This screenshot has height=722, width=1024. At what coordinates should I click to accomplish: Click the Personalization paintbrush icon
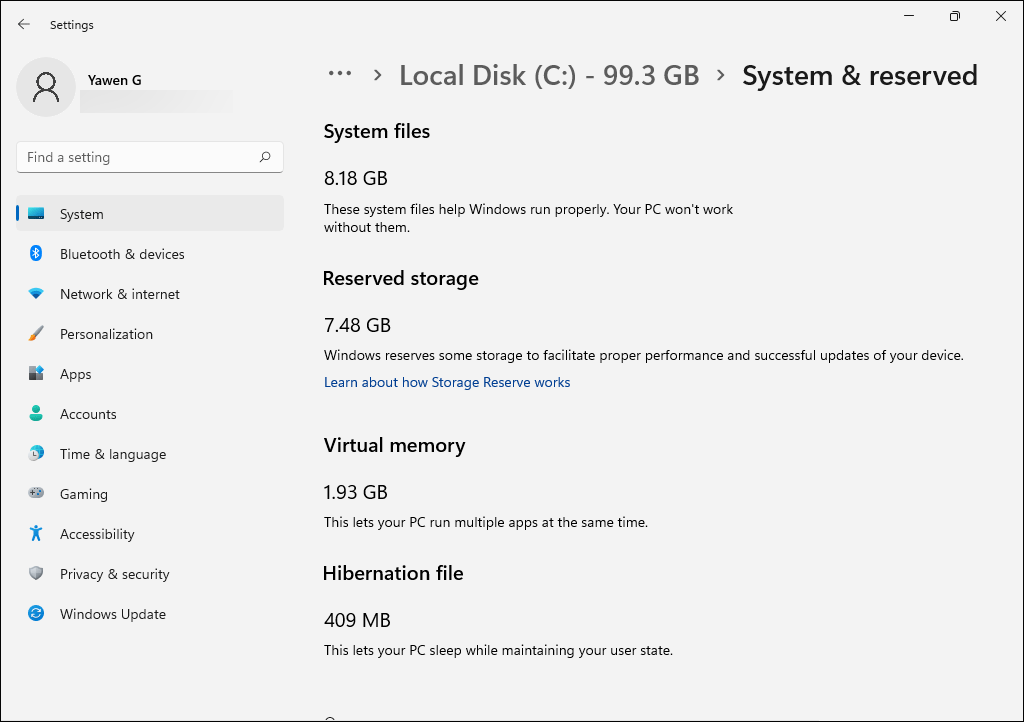tap(36, 334)
